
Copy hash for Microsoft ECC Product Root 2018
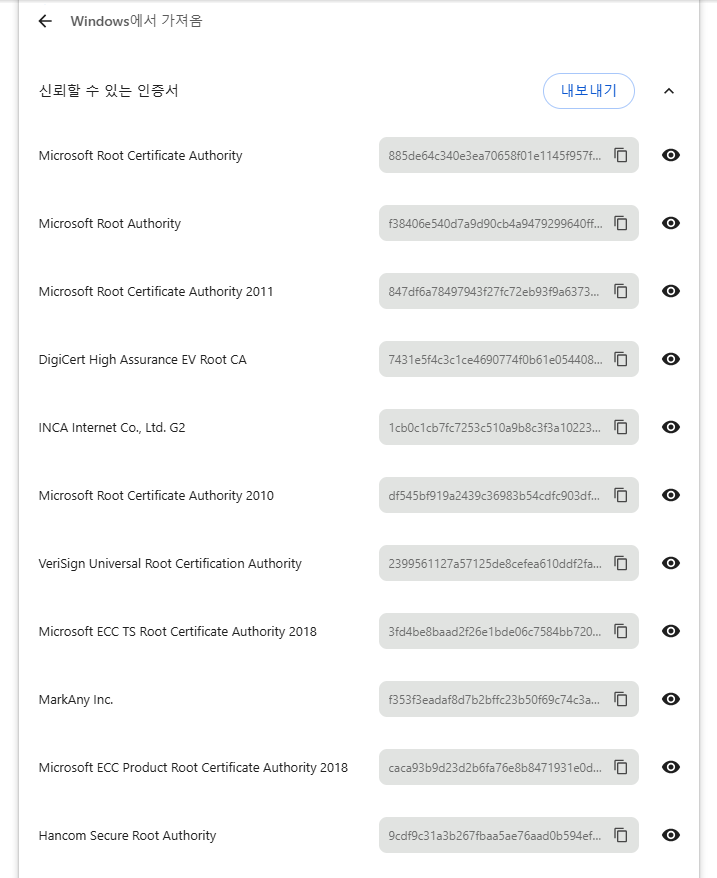[621, 767]
